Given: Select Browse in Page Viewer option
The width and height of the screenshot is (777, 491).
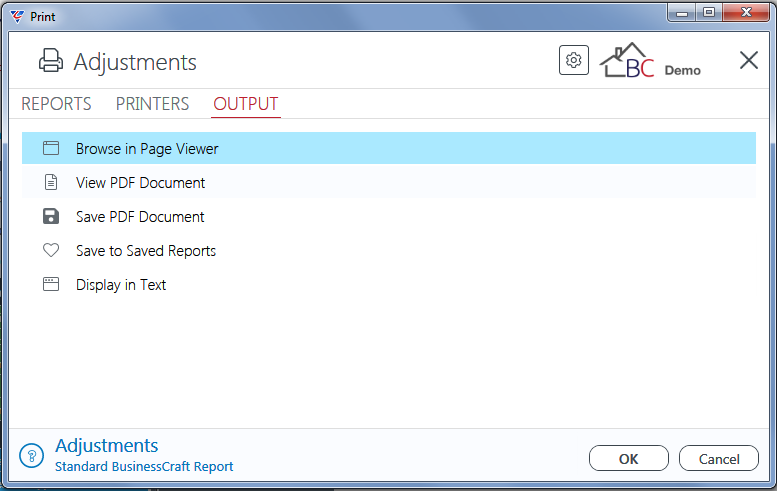Looking at the screenshot, I should click(388, 148).
